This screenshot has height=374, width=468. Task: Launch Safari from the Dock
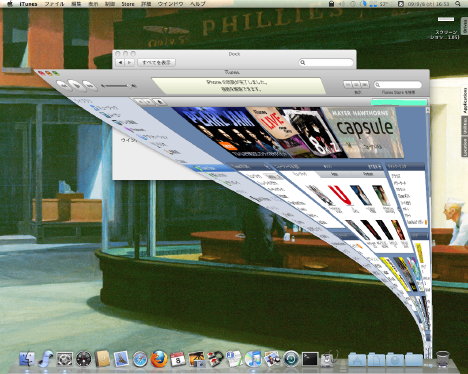pyautogui.click(x=140, y=359)
